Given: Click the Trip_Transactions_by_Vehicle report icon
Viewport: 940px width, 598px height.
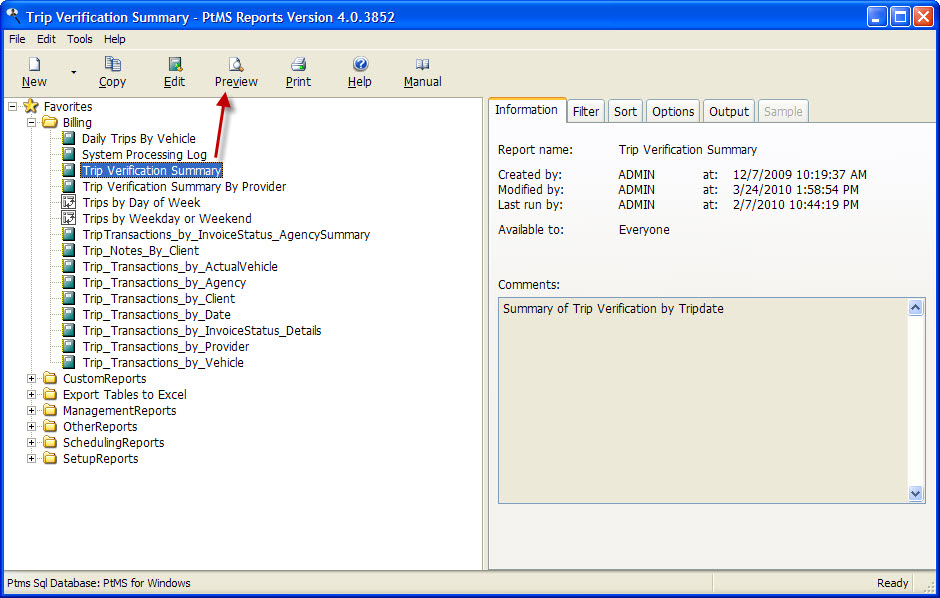Looking at the screenshot, I should [69, 363].
